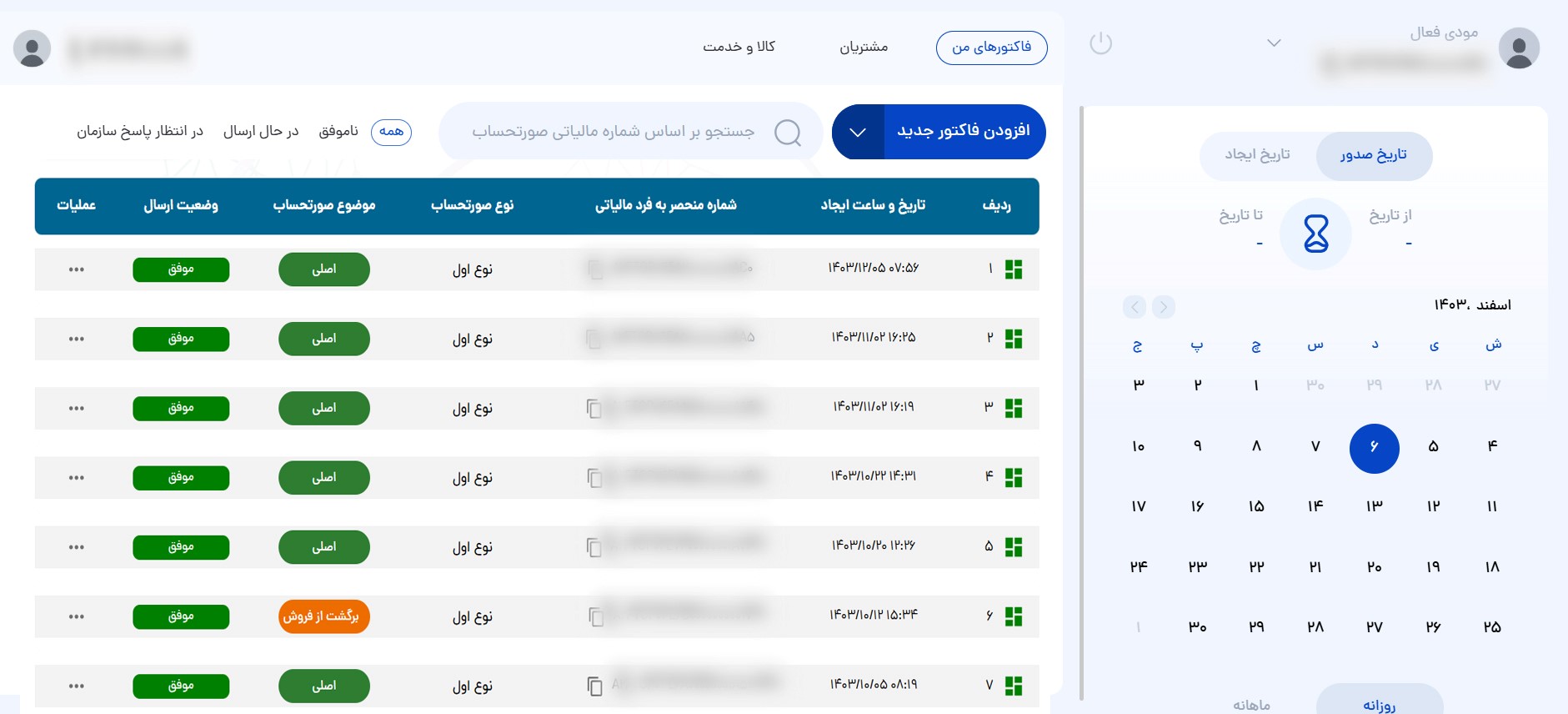
Task: Click the hourglass date range icon
Action: (x=1315, y=234)
